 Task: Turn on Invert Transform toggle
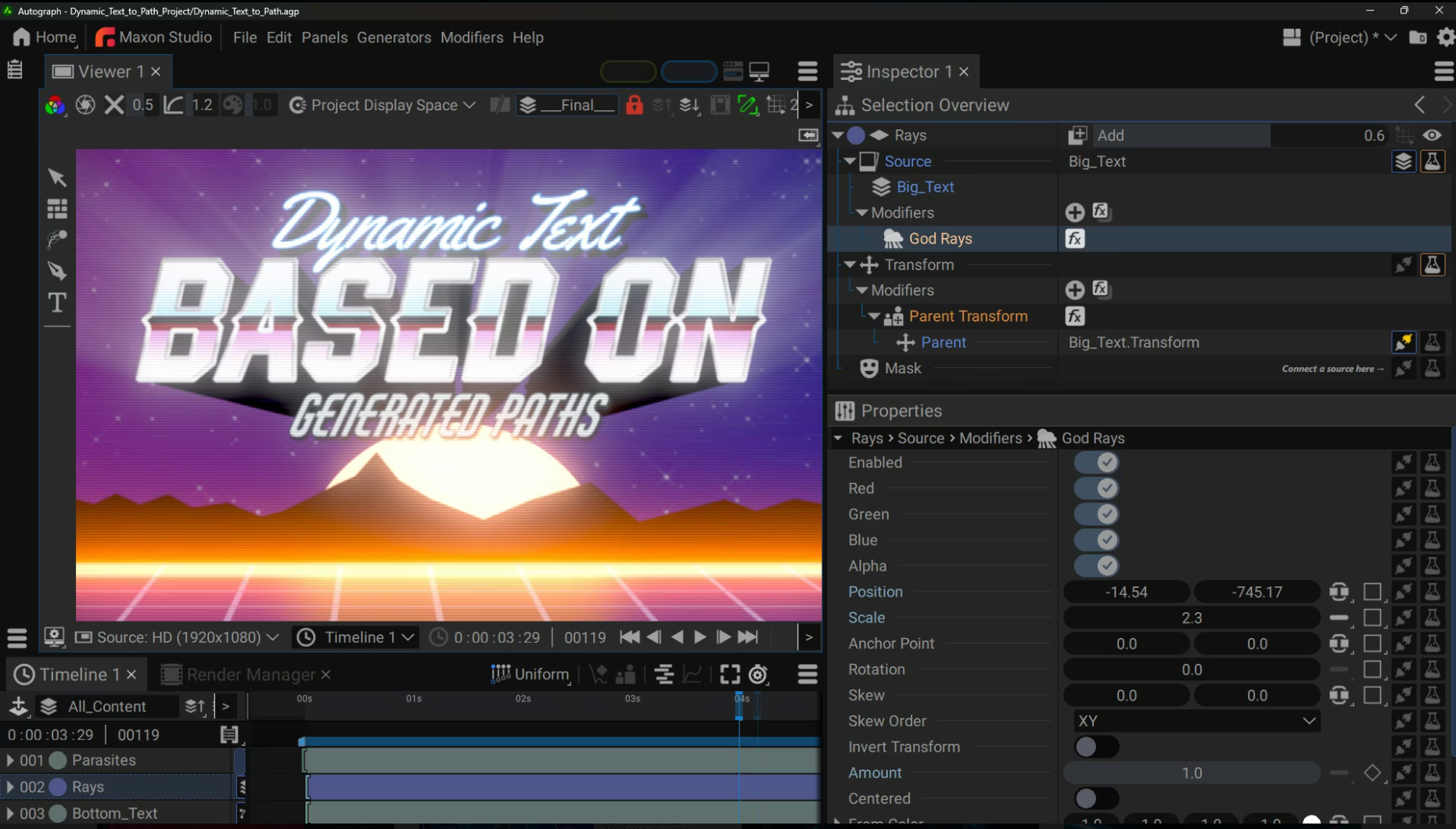[1096, 747]
